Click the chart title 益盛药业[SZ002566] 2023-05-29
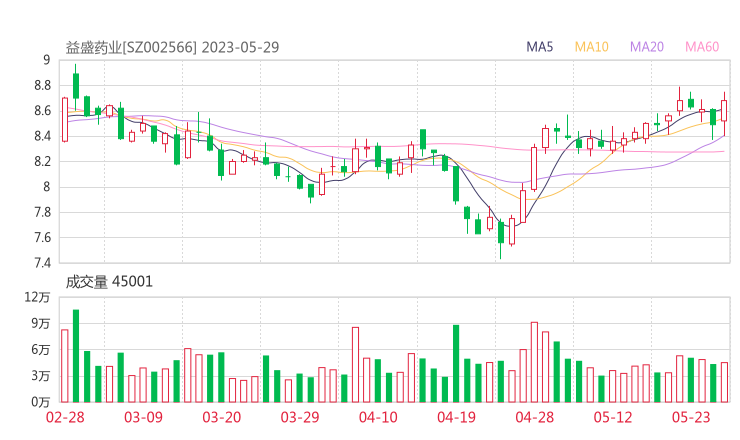Viewport: 740px width, 440px height. (172, 47)
